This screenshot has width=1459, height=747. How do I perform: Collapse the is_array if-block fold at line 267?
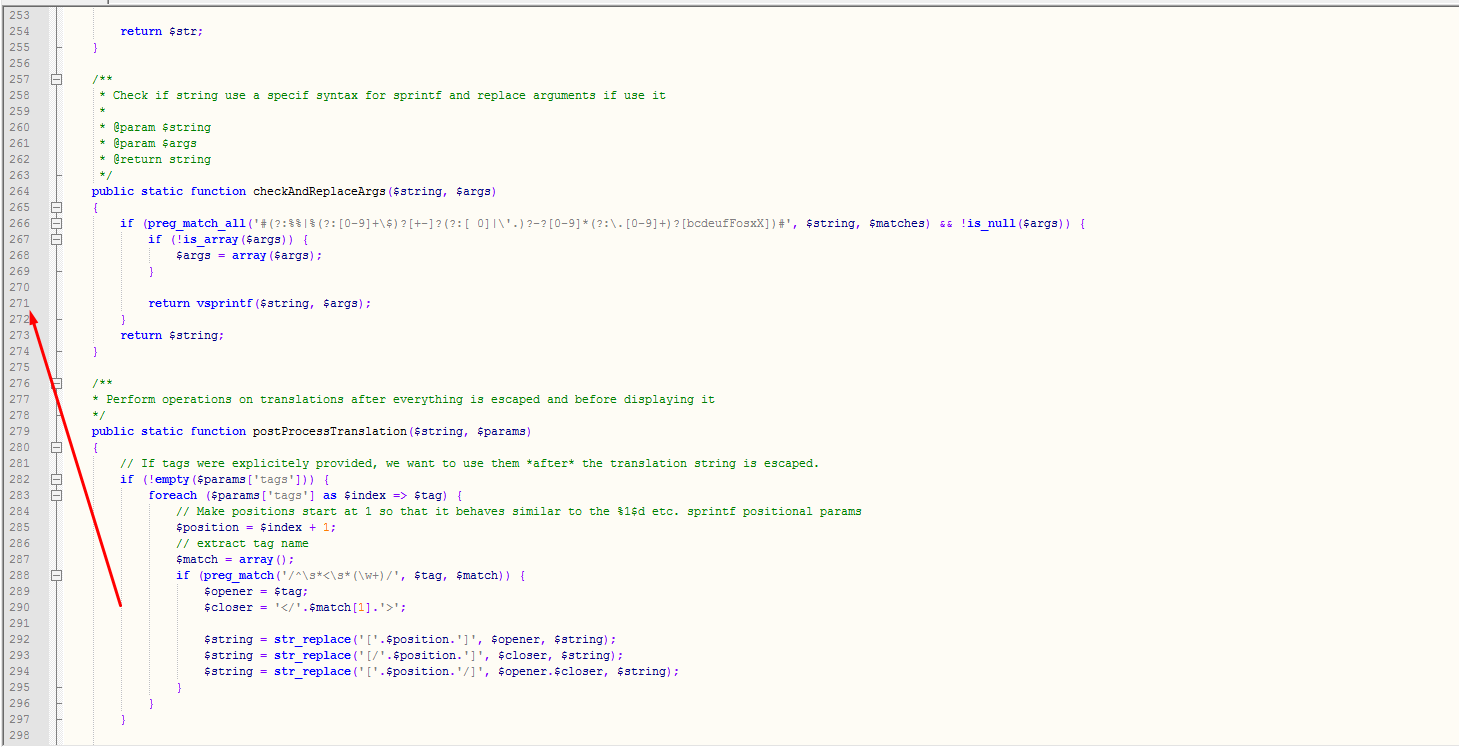coord(57,239)
